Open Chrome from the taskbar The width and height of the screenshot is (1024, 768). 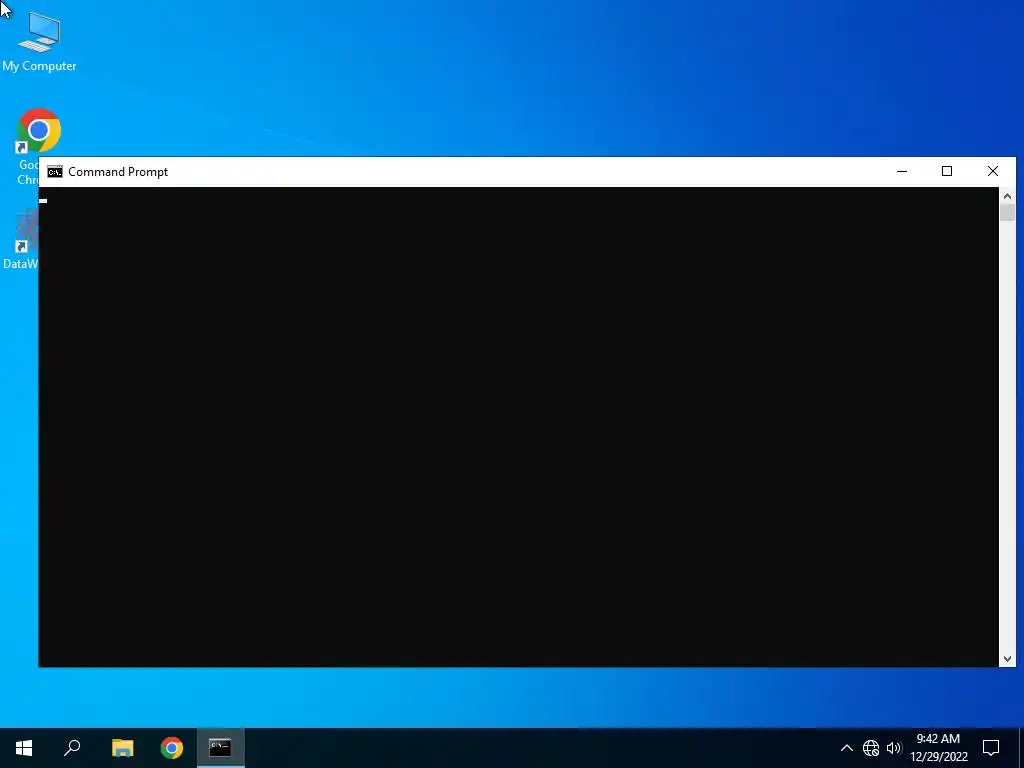click(x=172, y=748)
